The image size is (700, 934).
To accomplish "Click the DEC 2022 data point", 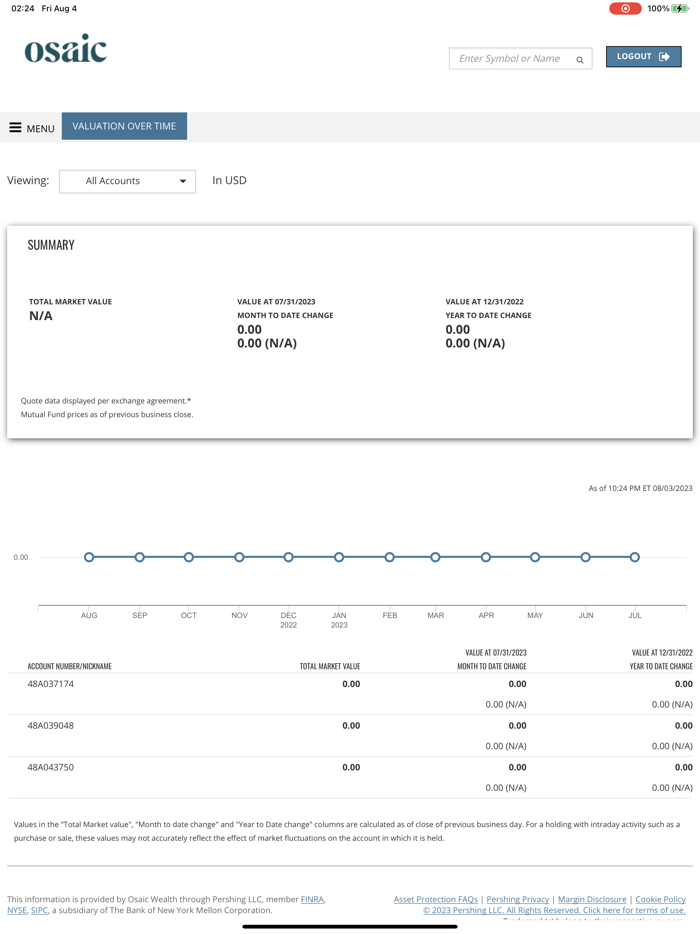I will (288, 558).
